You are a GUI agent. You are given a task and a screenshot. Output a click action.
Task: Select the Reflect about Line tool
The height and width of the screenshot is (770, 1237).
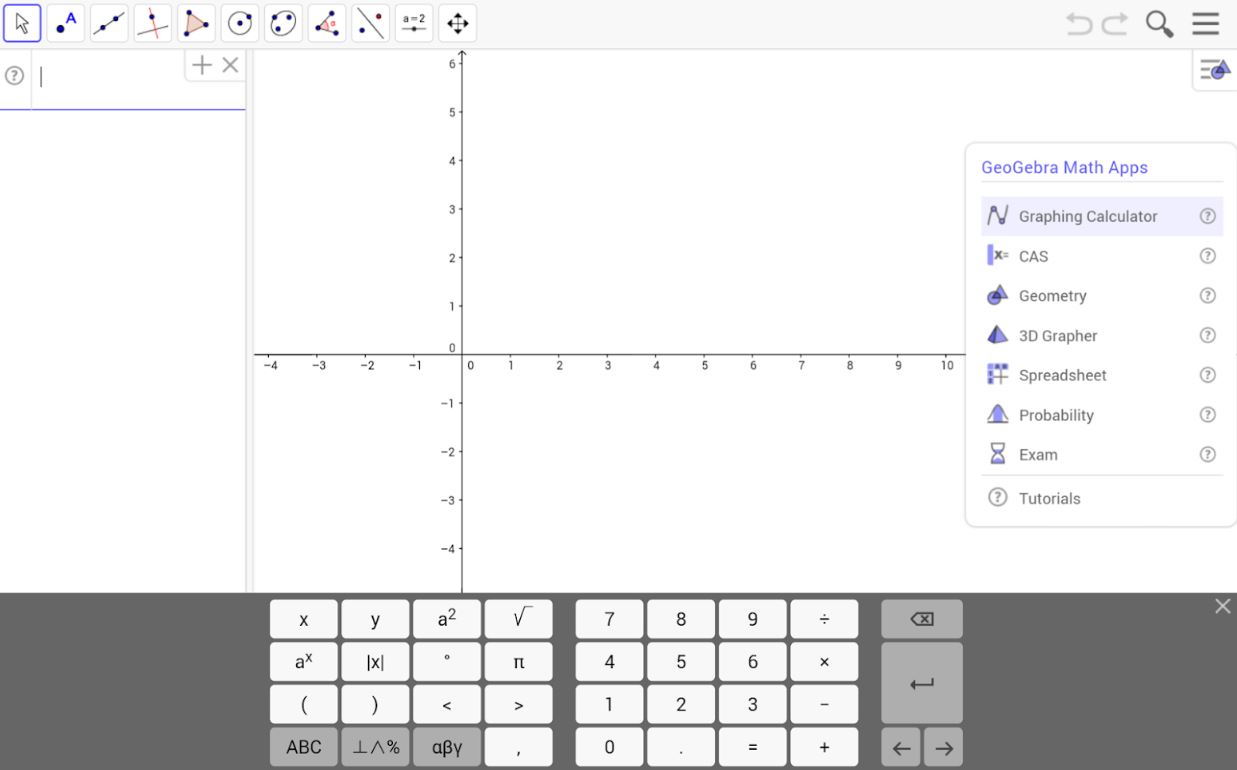[370, 23]
